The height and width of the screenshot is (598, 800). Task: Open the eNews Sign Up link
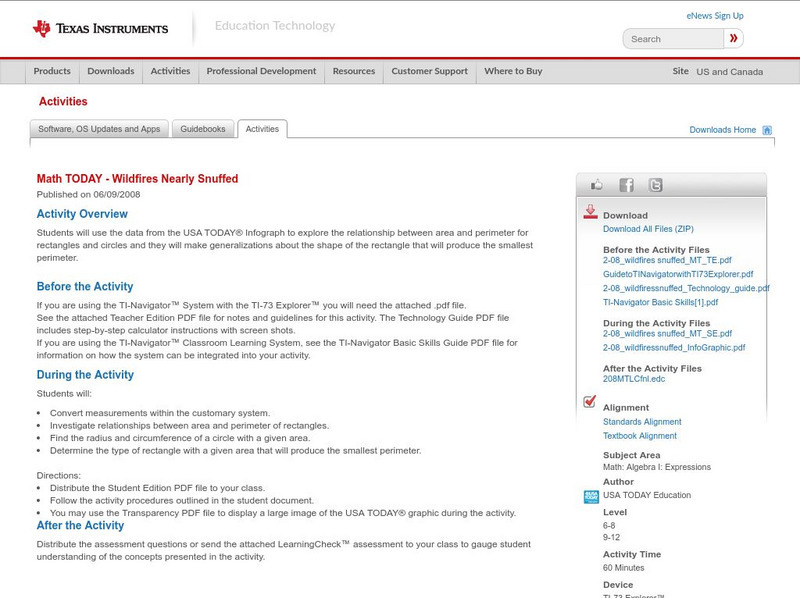click(715, 16)
